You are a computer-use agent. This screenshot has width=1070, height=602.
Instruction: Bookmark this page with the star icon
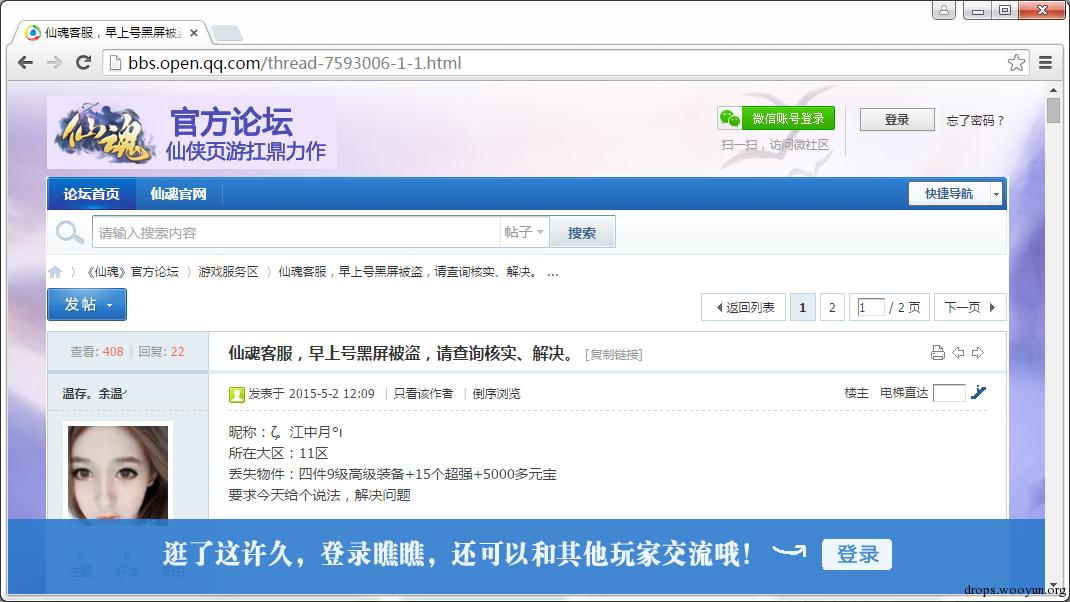(1016, 63)
